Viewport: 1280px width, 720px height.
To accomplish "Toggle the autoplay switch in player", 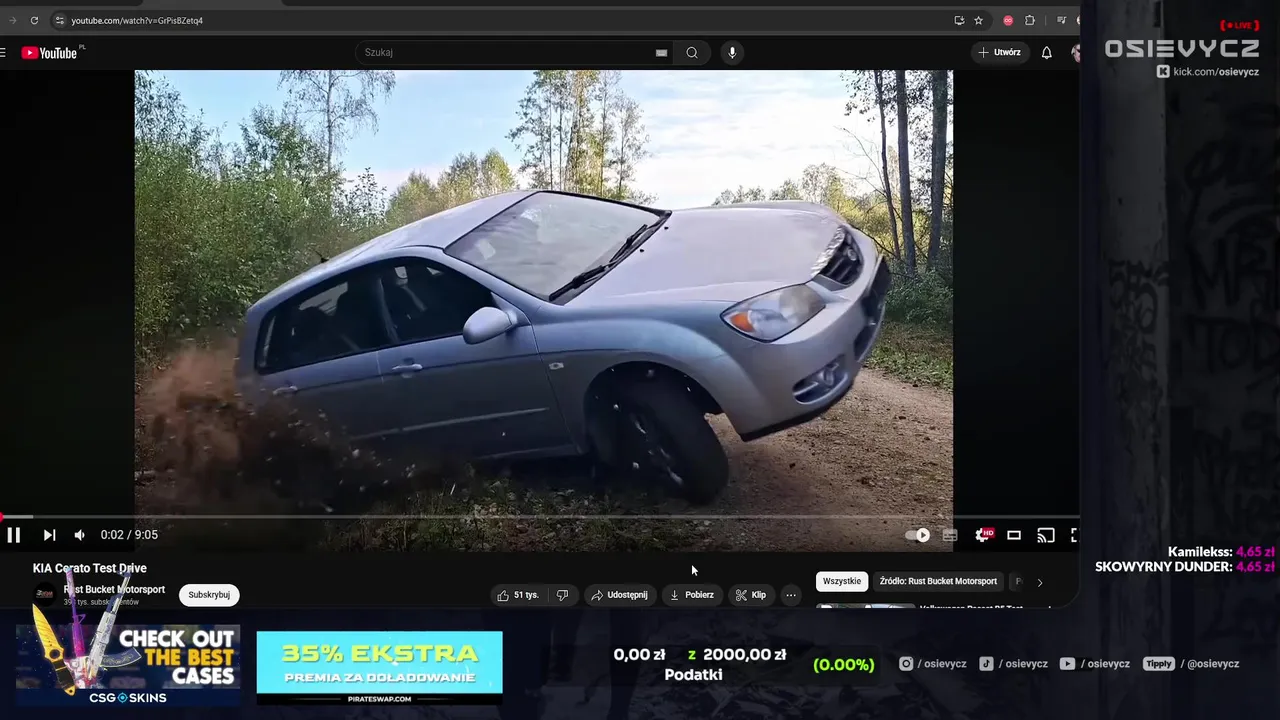I will pos(917,535).
